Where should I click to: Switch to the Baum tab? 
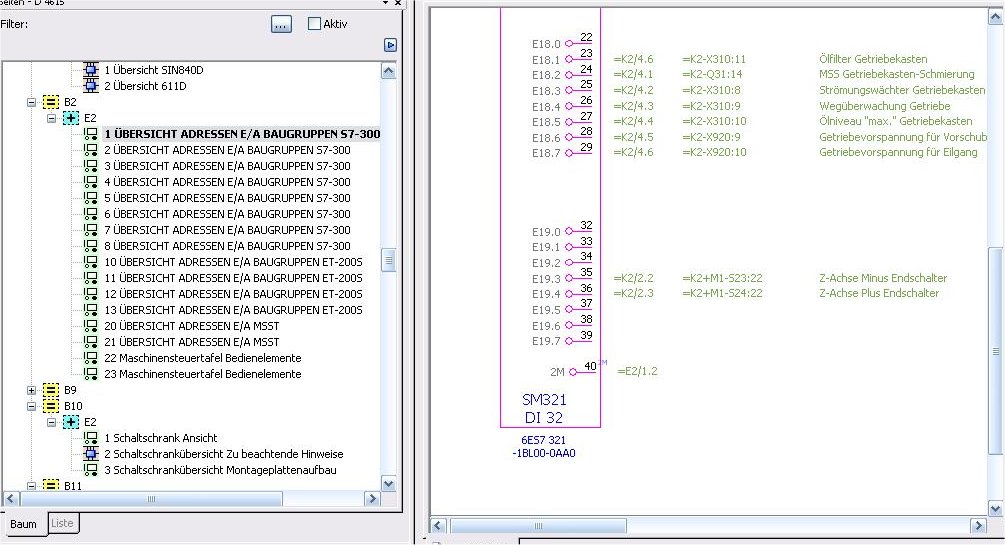(x=23, y=524)
